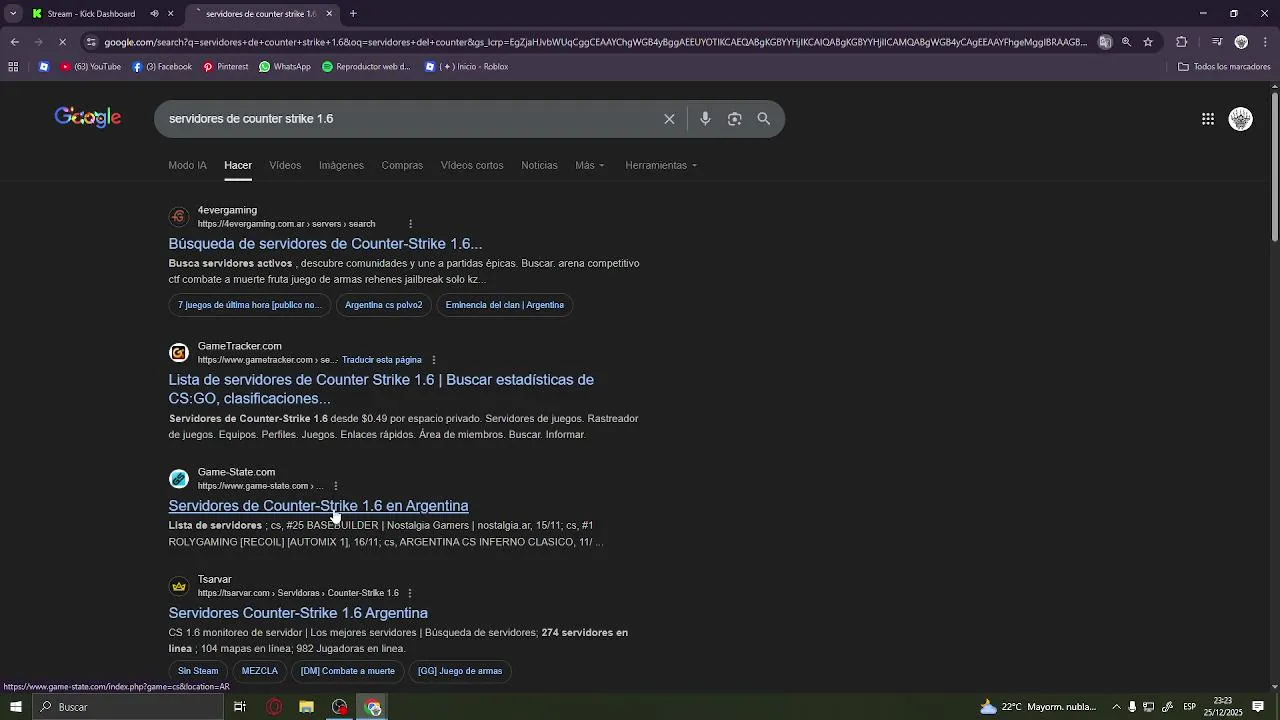Open new browser tab

tap(353, 14)
